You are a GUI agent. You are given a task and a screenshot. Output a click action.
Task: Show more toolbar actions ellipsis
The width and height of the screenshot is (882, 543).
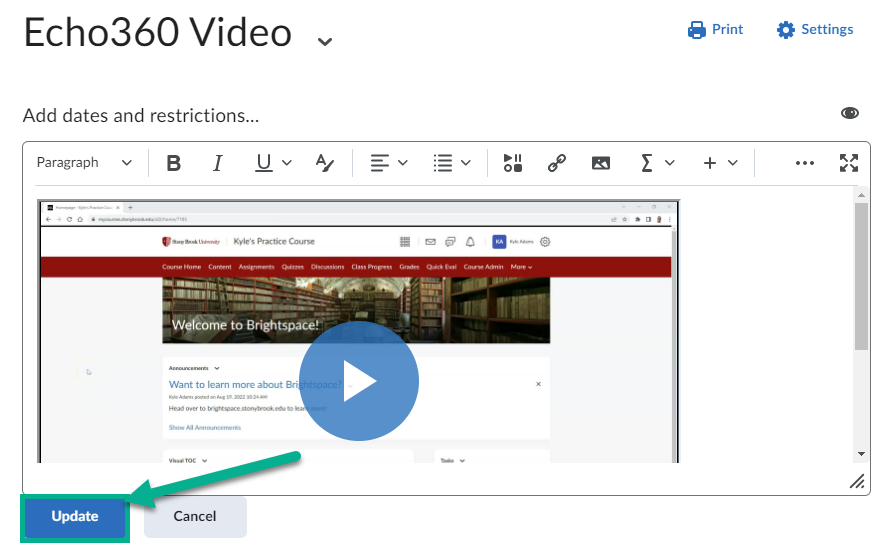coord(804,163)
